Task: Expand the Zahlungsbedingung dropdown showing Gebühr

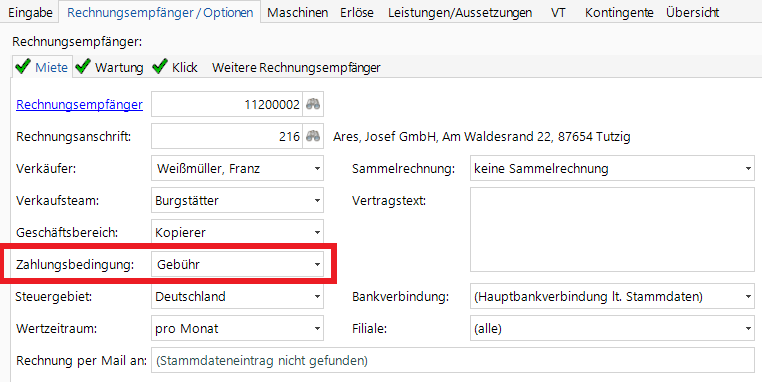Action: (237, 264)
